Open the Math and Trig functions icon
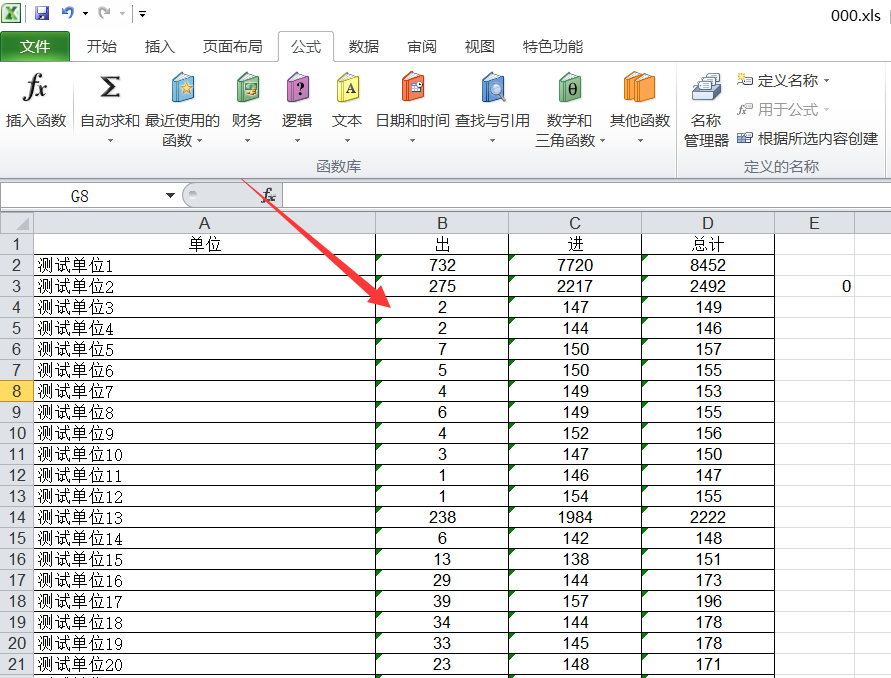891x678 pixels. pos(569,88)
